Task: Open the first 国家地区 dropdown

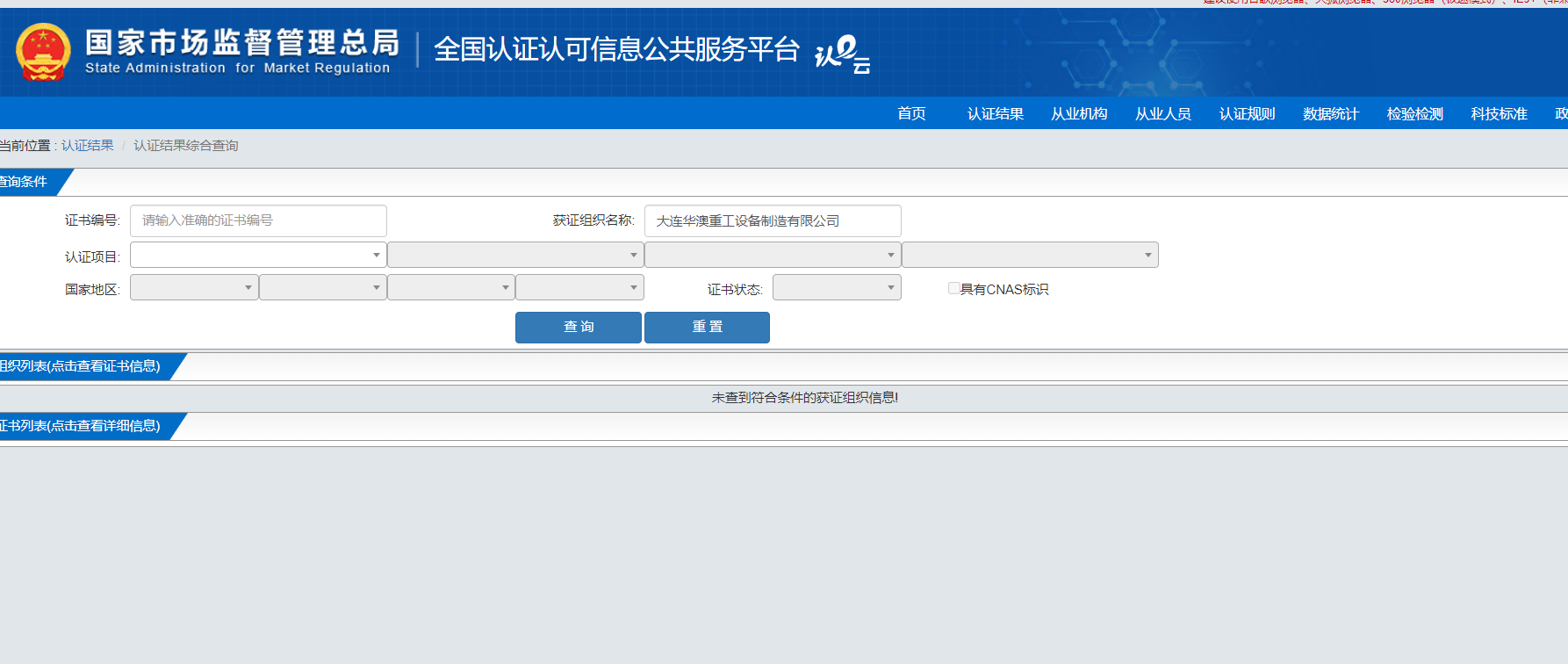Action: click(x=194, y=287)
